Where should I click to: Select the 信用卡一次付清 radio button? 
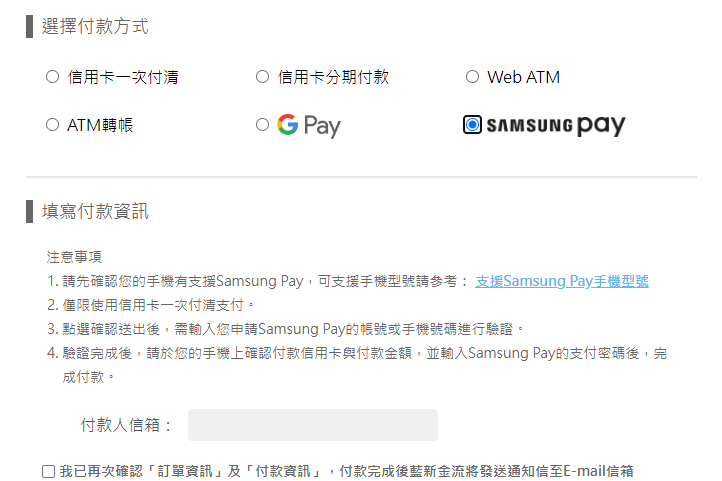[52, 76]
